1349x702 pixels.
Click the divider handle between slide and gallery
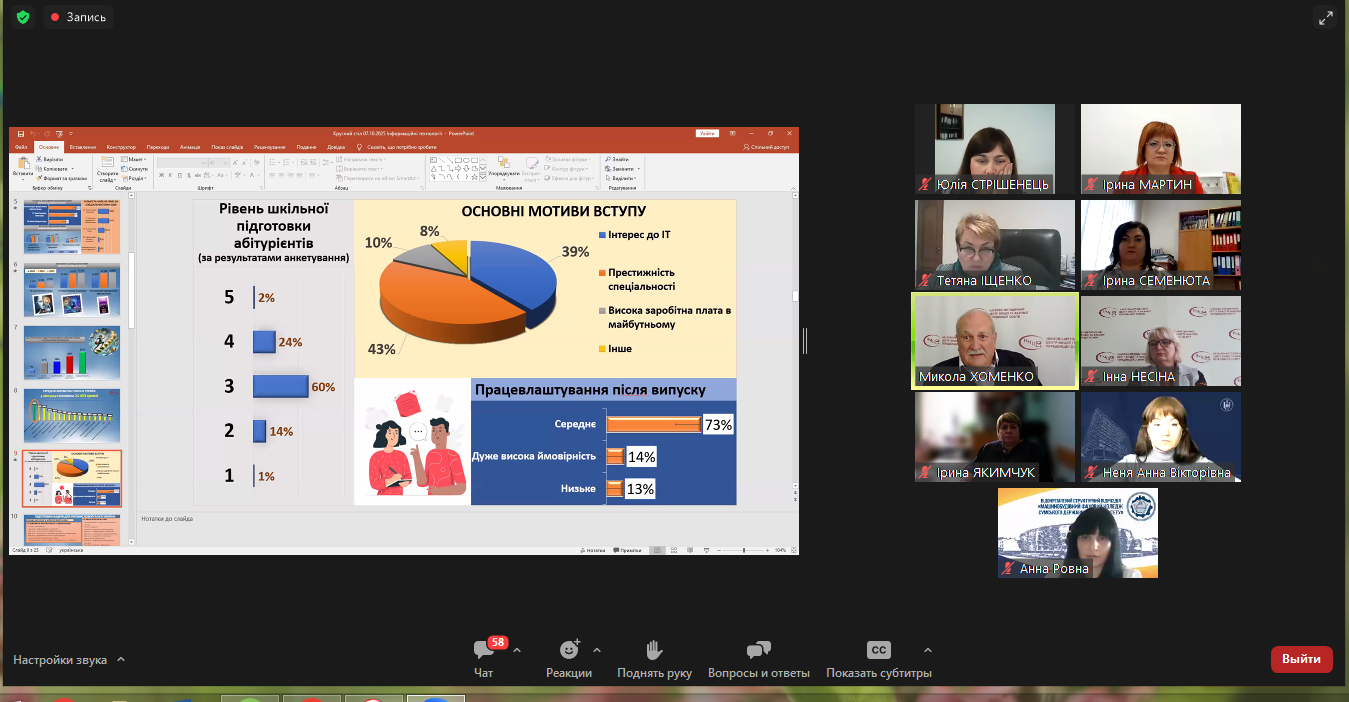point(805,340)
